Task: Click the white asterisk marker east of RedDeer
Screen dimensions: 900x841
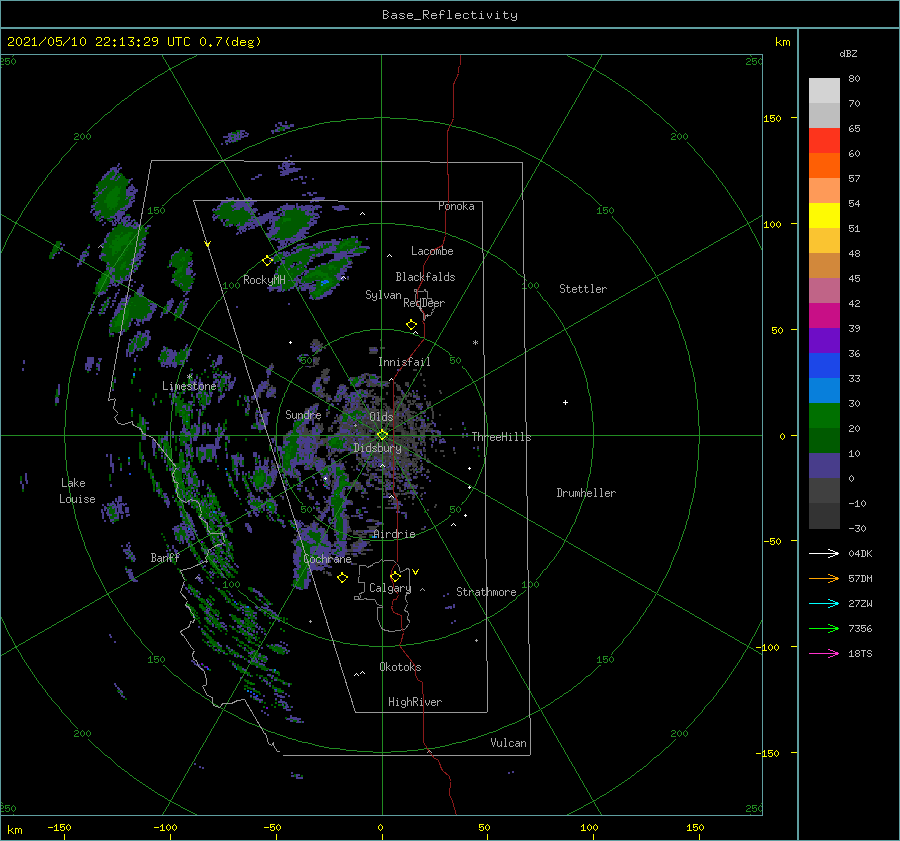Action: [475, 343]
